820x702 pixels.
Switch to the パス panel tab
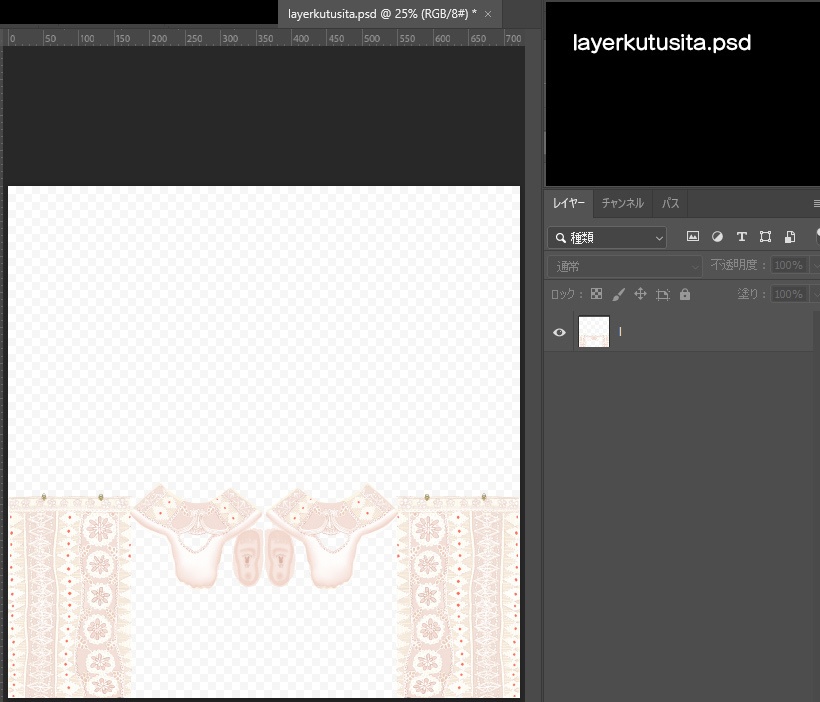[x=670, y=203]
